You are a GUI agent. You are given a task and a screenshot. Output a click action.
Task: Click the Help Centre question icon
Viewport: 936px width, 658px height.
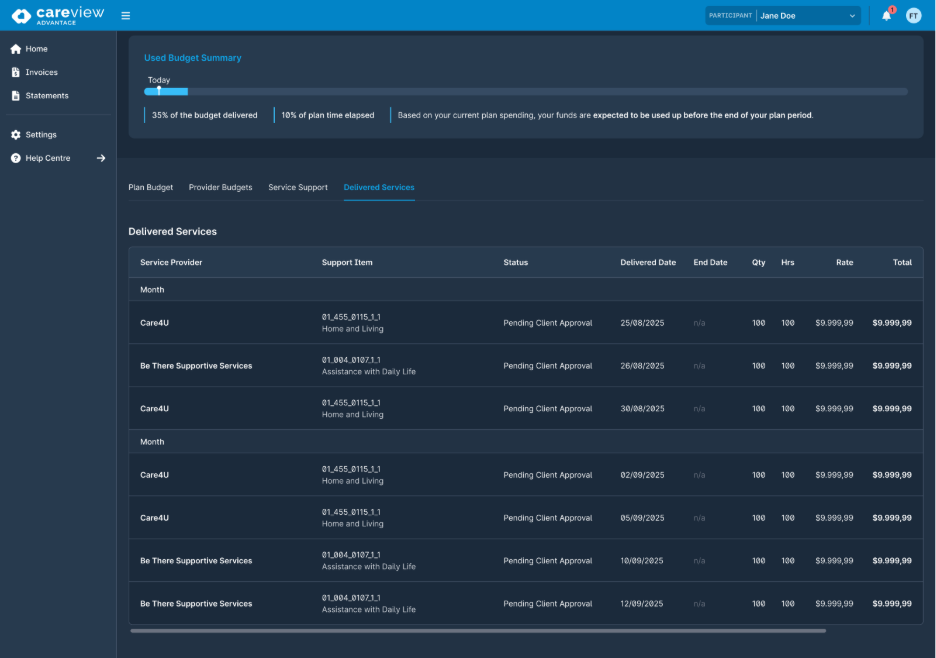pos(16,158)
